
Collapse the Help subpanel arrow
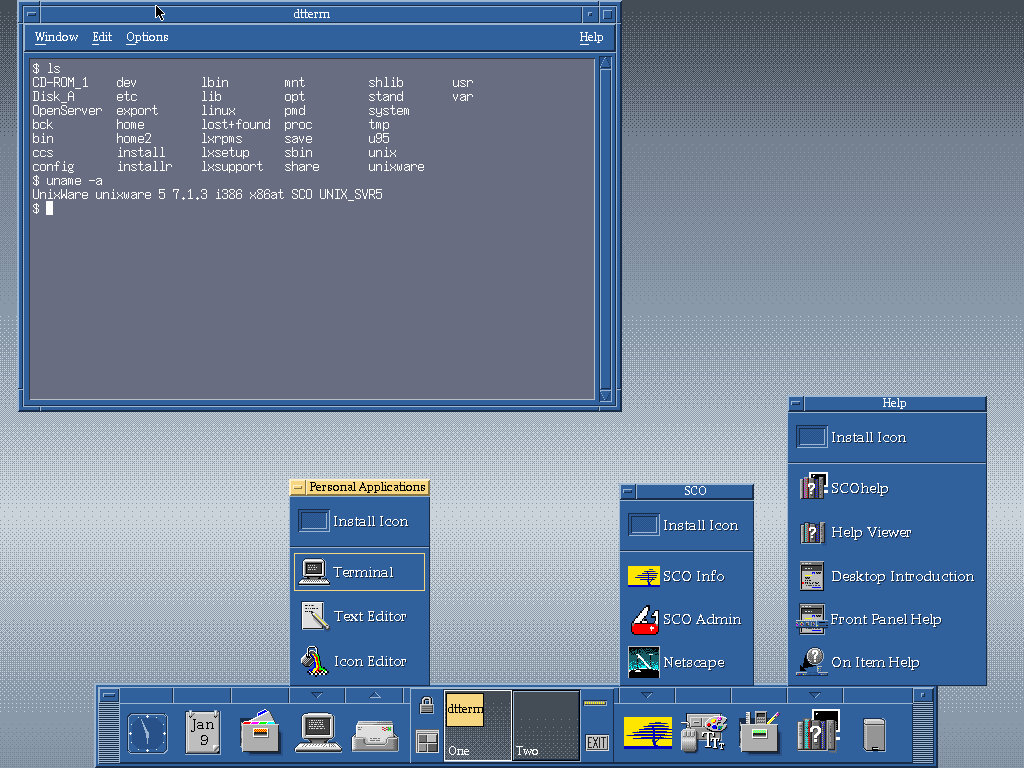814,695
